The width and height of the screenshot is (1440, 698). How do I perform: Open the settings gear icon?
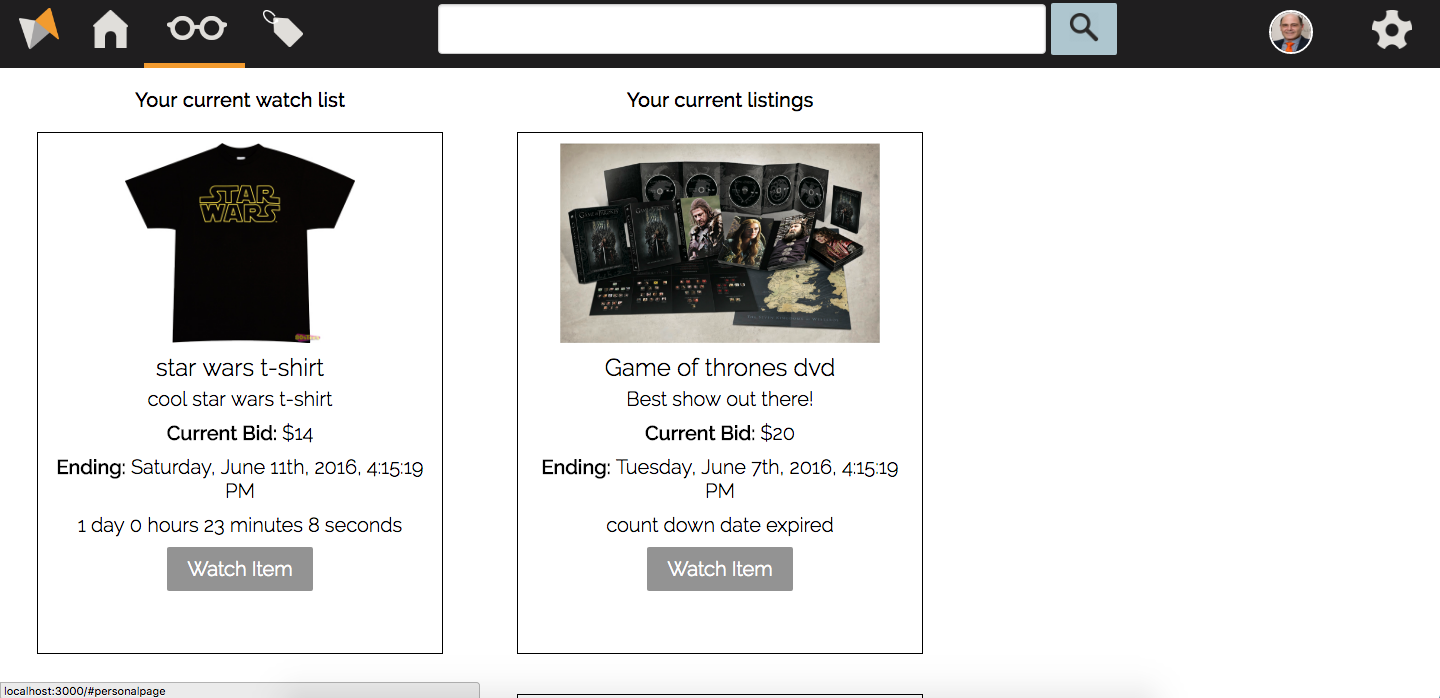point(1391,30)
